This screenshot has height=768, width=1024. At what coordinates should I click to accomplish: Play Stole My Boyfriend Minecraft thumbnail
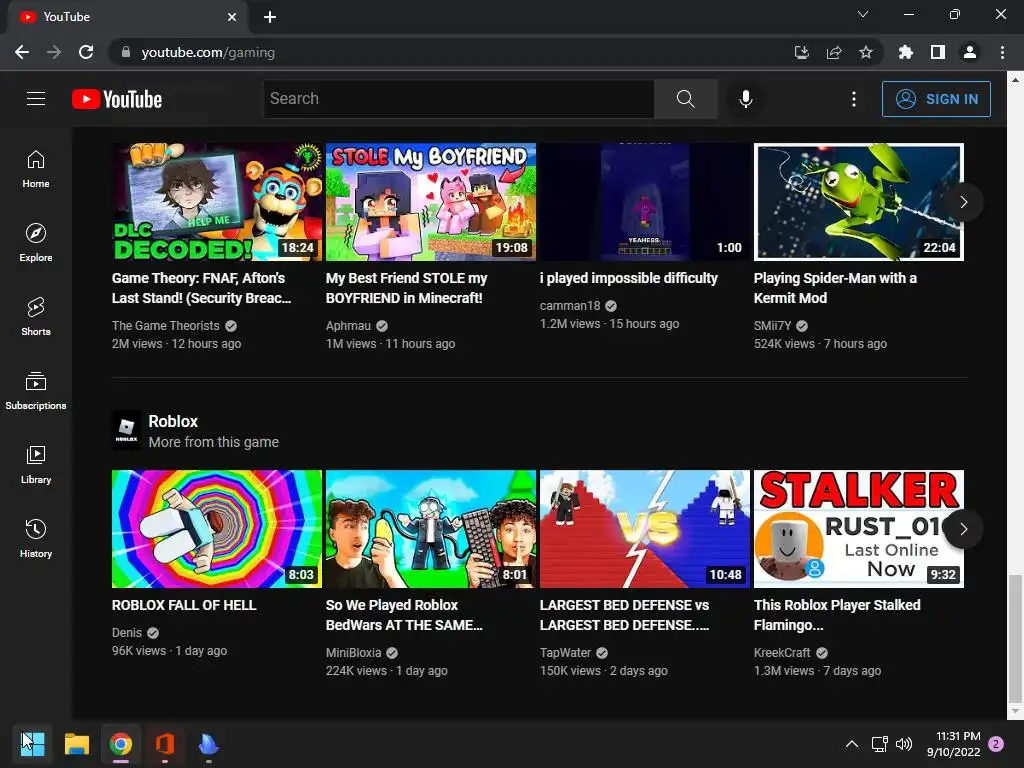(x=431, y=202)
